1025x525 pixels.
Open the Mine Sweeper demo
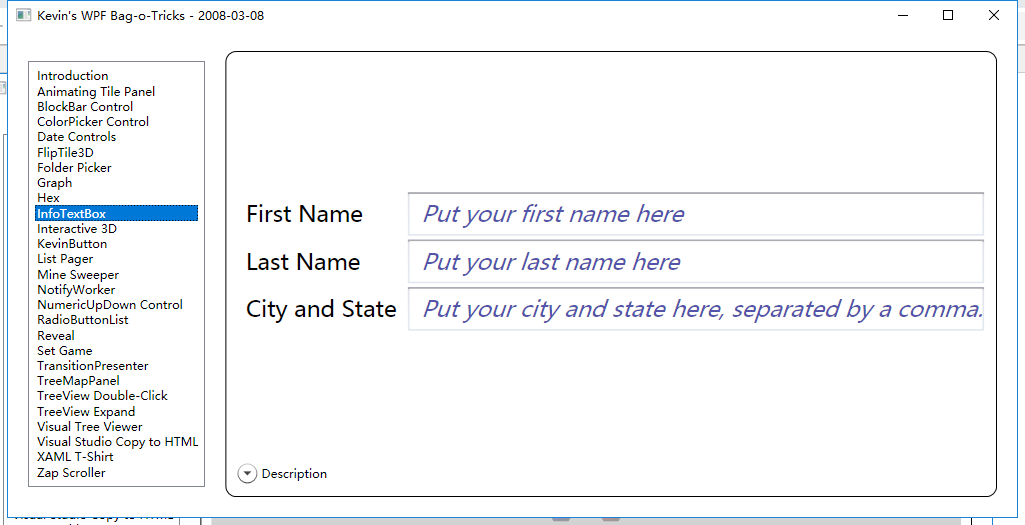tap(78, 275)
